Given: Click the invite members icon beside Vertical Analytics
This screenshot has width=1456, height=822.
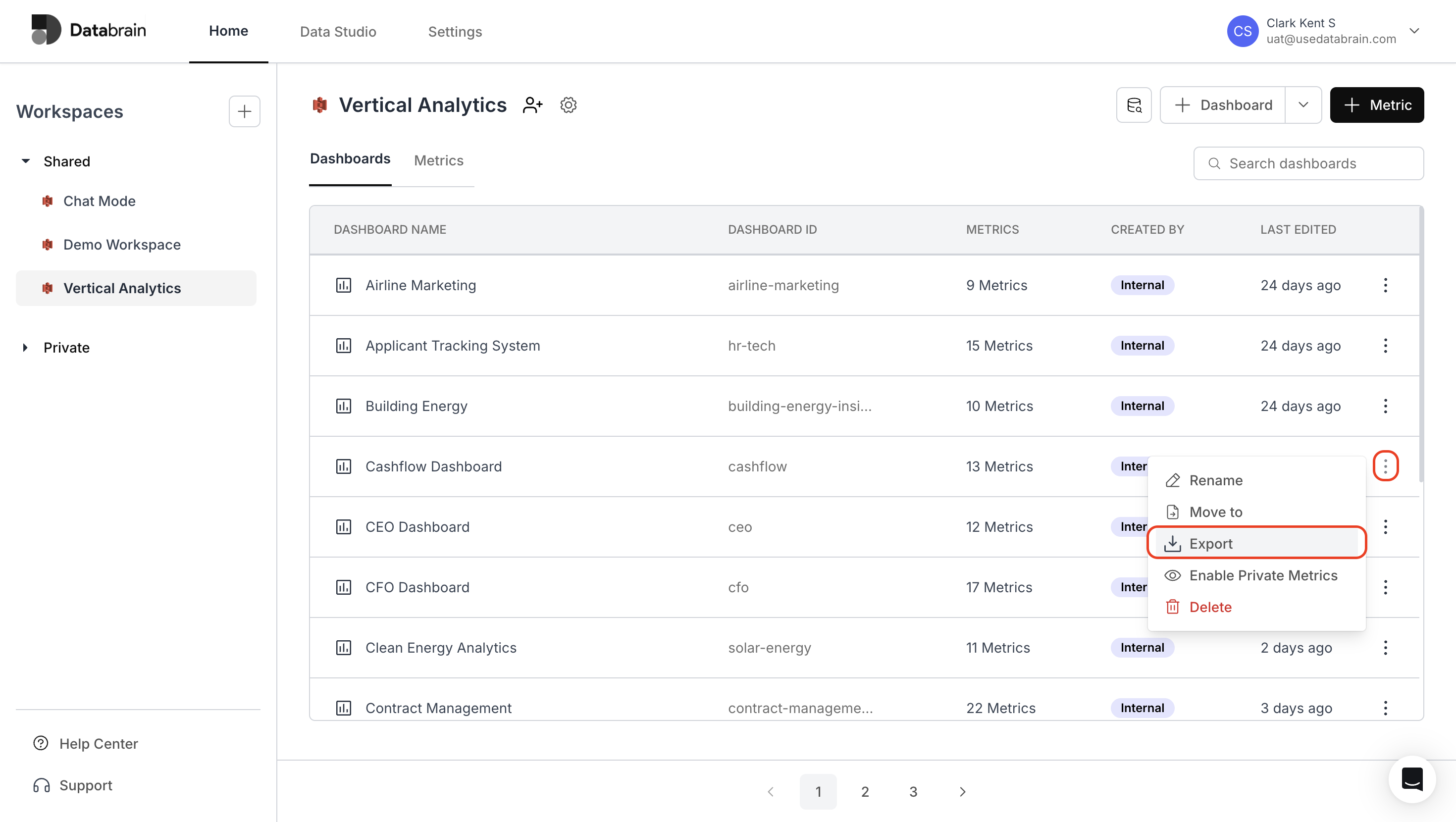Looking at the screenshot, I should coord(532,105).
